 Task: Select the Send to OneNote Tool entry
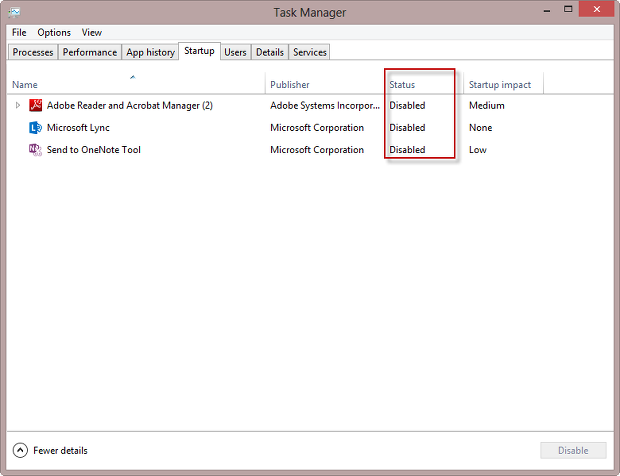pyautogui.click(x=310, y=149)
